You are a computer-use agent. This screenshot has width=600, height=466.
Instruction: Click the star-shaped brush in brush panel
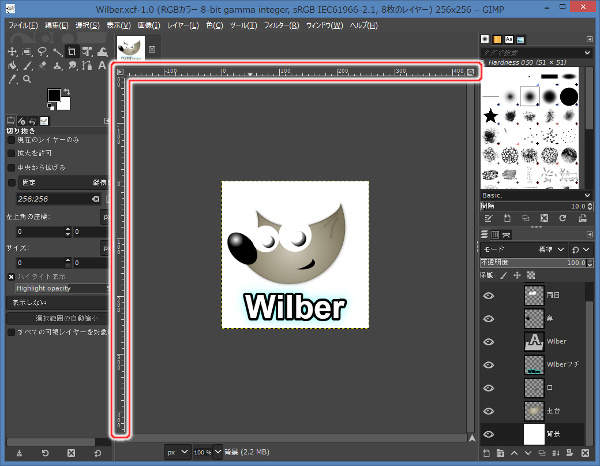(491, 117)
